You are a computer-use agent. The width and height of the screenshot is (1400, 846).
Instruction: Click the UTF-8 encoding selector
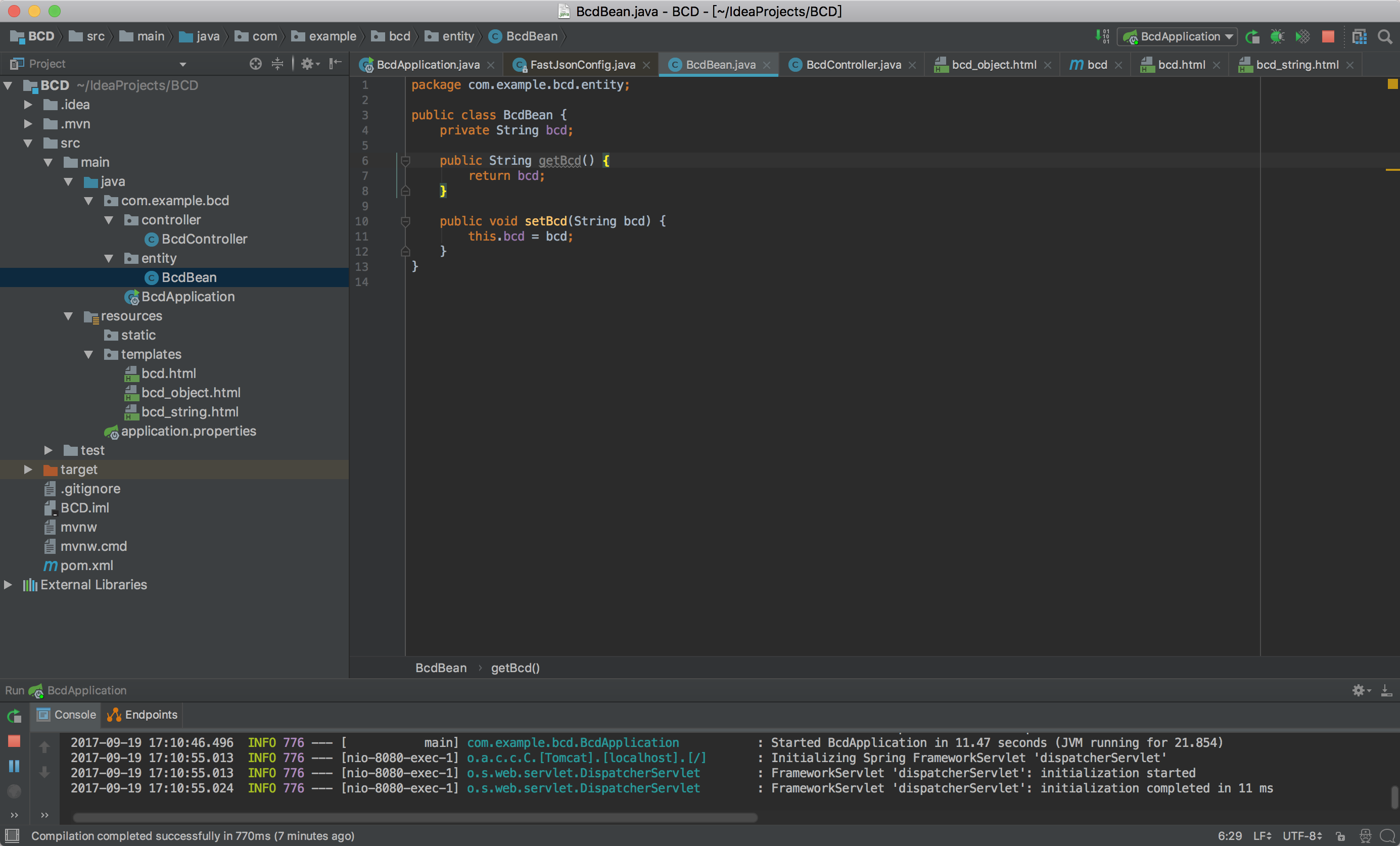(1302, 836)
